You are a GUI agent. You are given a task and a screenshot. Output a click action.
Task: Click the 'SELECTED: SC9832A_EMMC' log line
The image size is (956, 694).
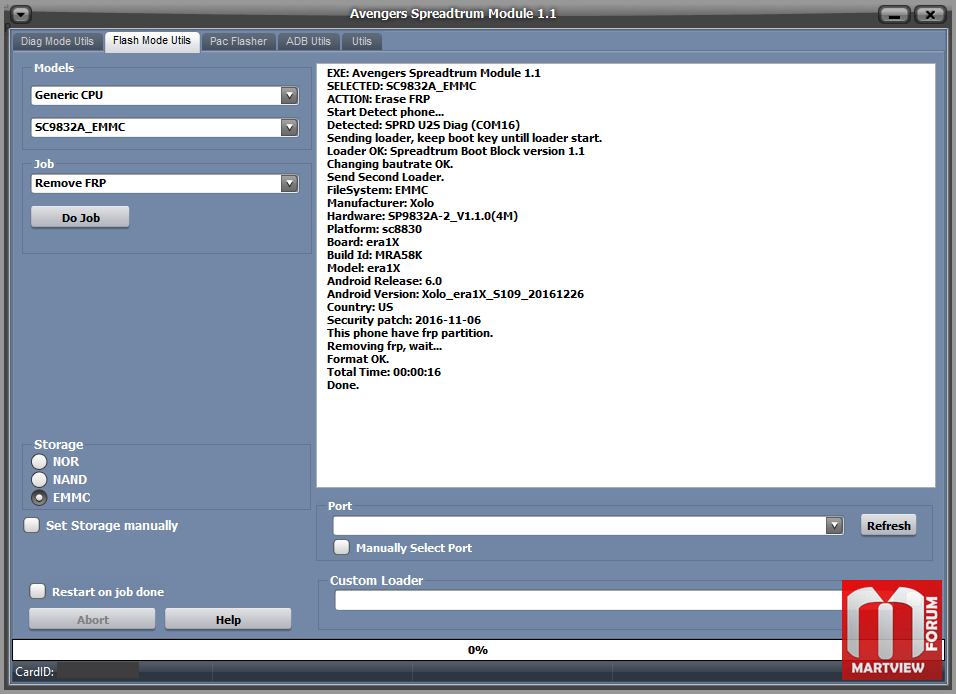[401, 86]
